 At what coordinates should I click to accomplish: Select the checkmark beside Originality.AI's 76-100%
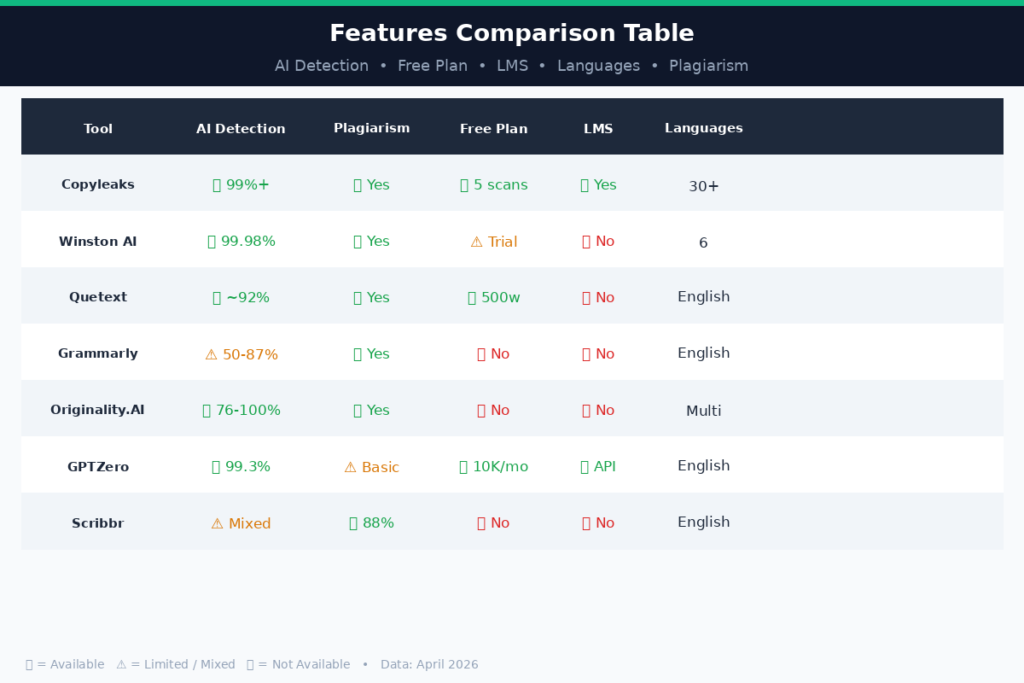click(205, 410)
